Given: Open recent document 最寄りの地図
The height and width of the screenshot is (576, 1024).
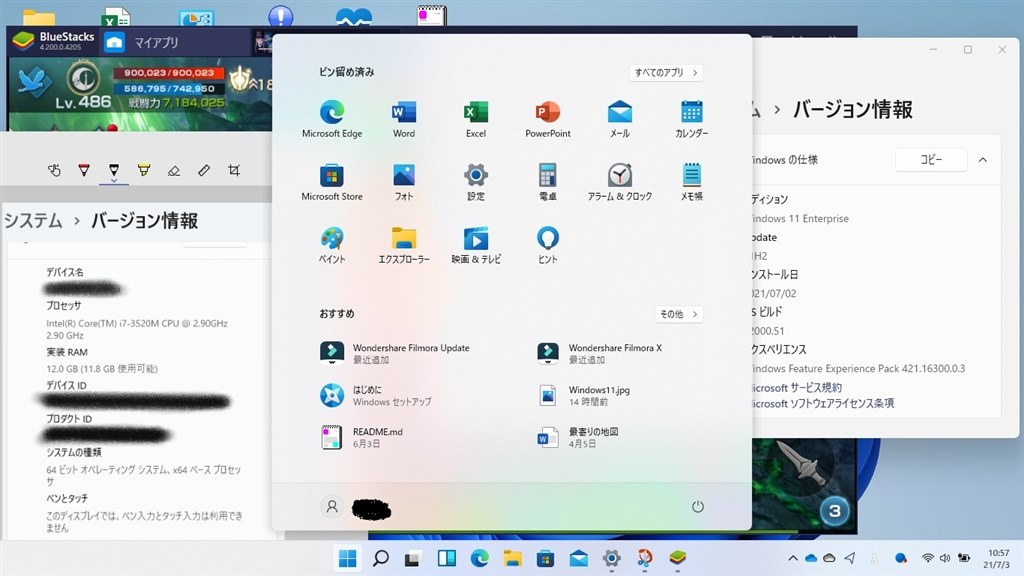Looking at the screenshot, I should pos(578,437).
